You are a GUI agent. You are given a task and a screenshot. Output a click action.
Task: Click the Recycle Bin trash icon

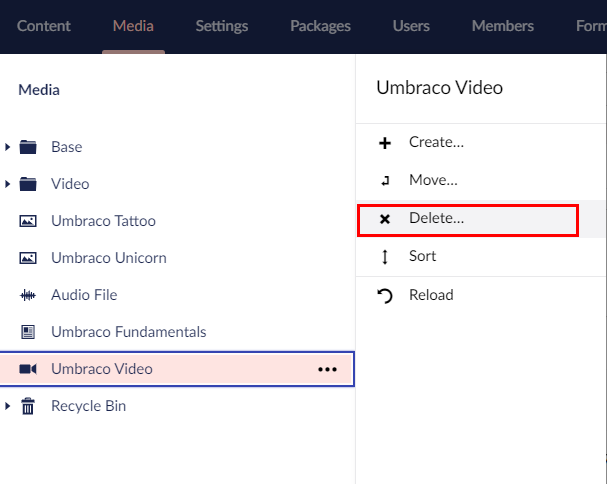[28, 406]
